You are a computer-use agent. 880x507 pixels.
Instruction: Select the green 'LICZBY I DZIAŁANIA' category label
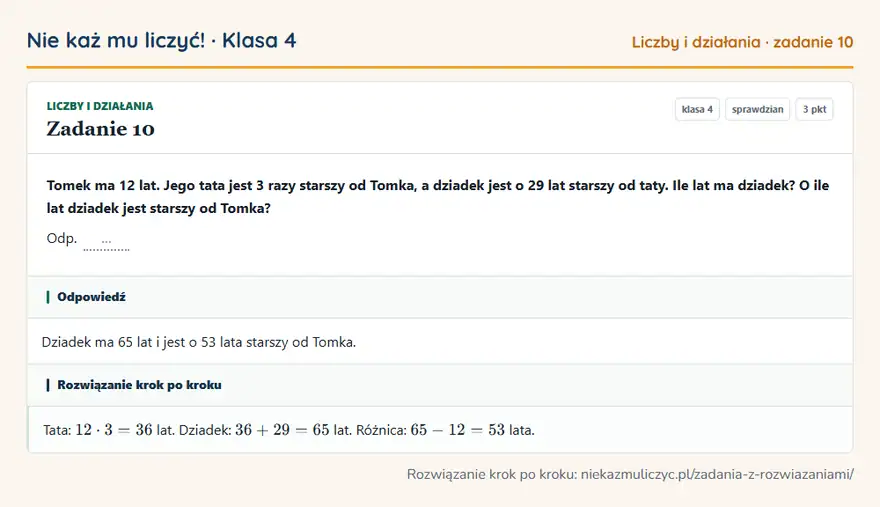point(100,106)
